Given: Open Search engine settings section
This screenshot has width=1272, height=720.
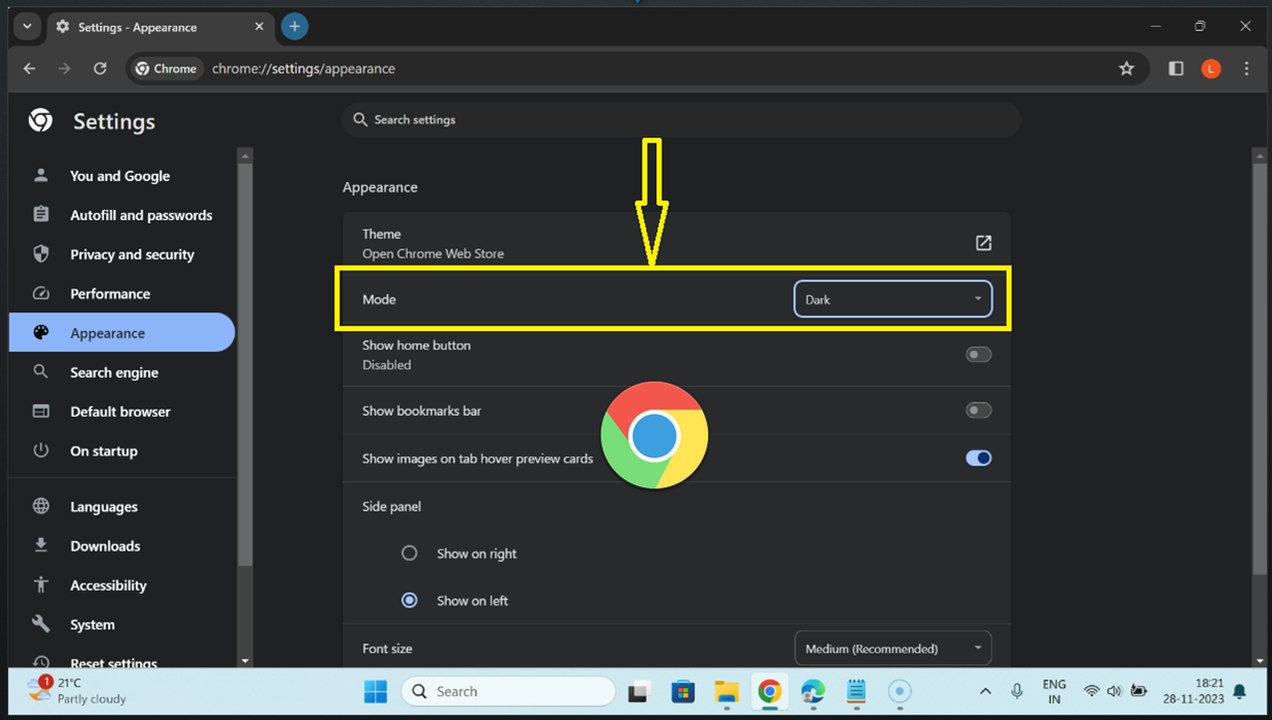Looking at the screenshot, I should click(114, 372).
